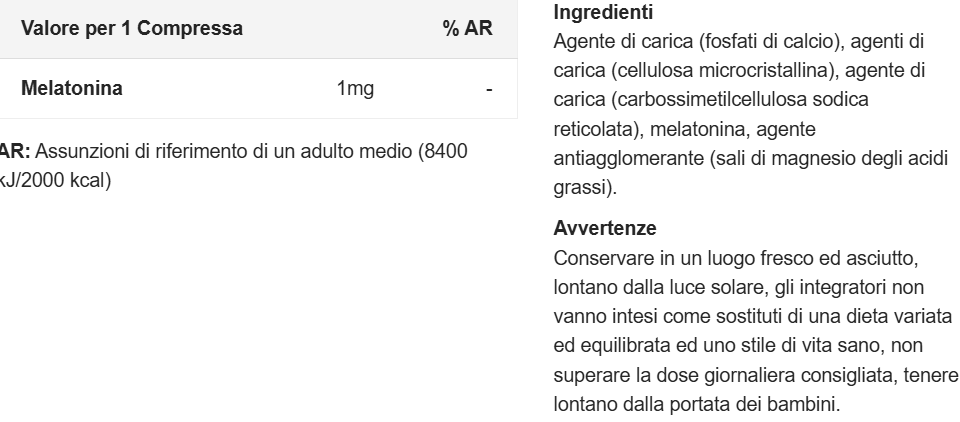Click the 1mg value in the table
The height and width of the screenshot is (422, 960).
(x=355, y=89)
